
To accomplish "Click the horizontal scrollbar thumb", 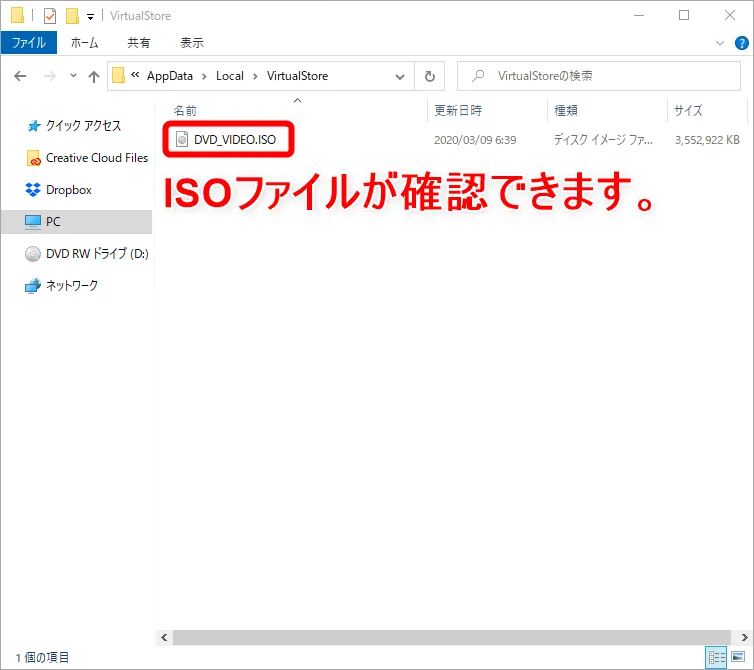I will 452,637.
